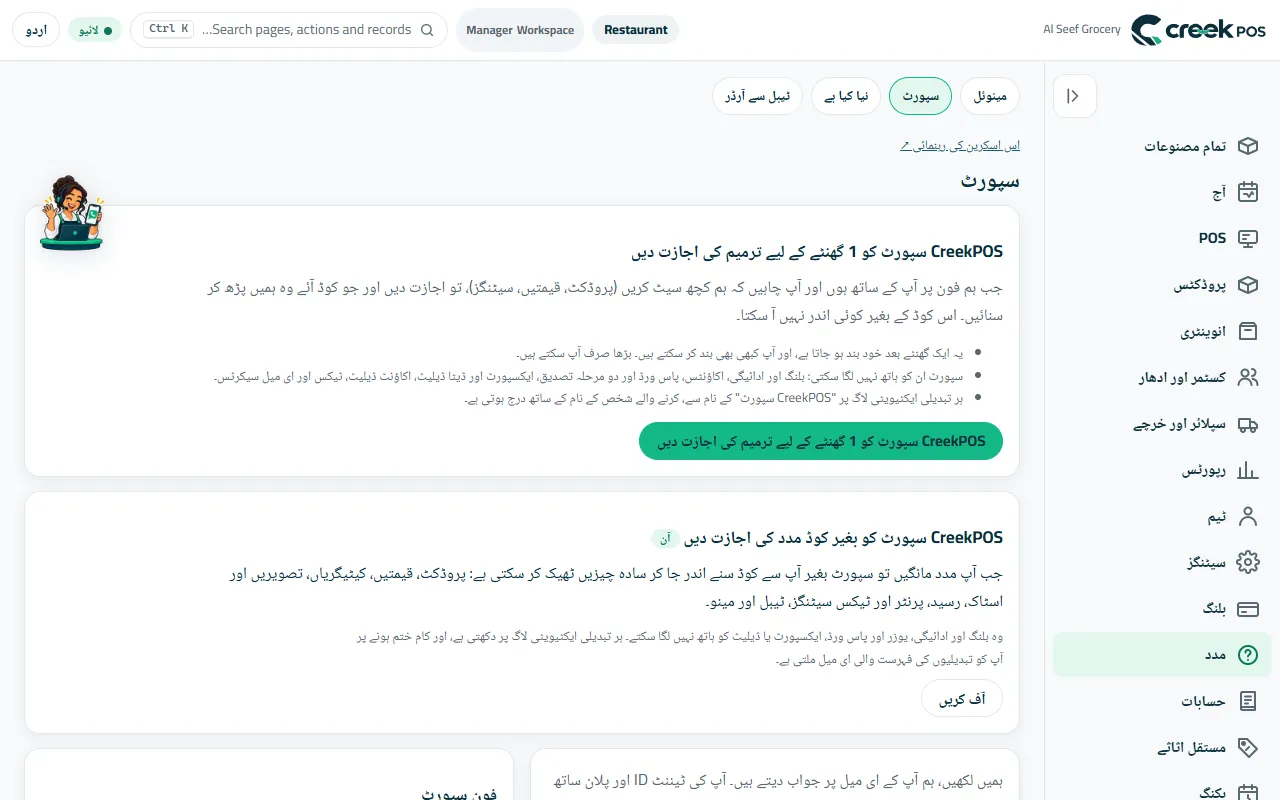The height and width of the screenshot is (800, 1280).
Task: Open POS via its monitor icon
Action: pyautogui.click(x=1247, y=238)
